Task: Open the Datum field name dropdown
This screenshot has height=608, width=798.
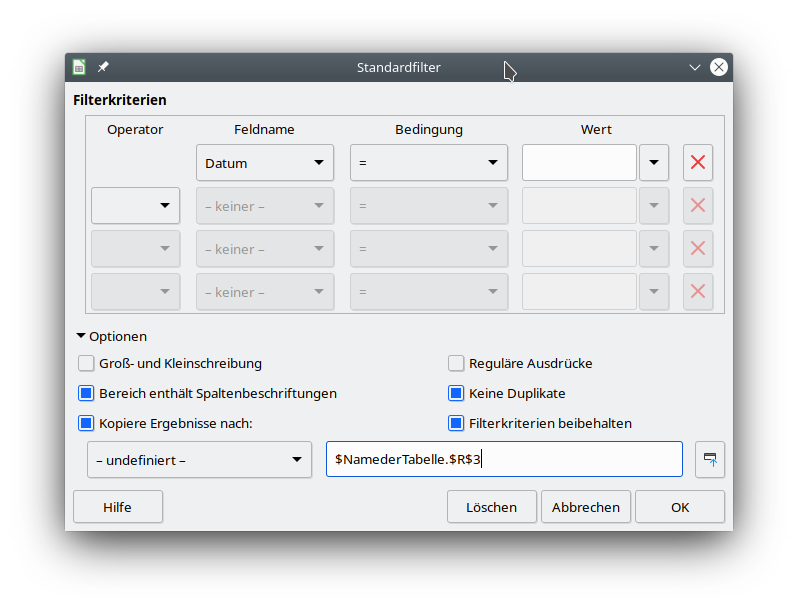Action: pos(264,162)
